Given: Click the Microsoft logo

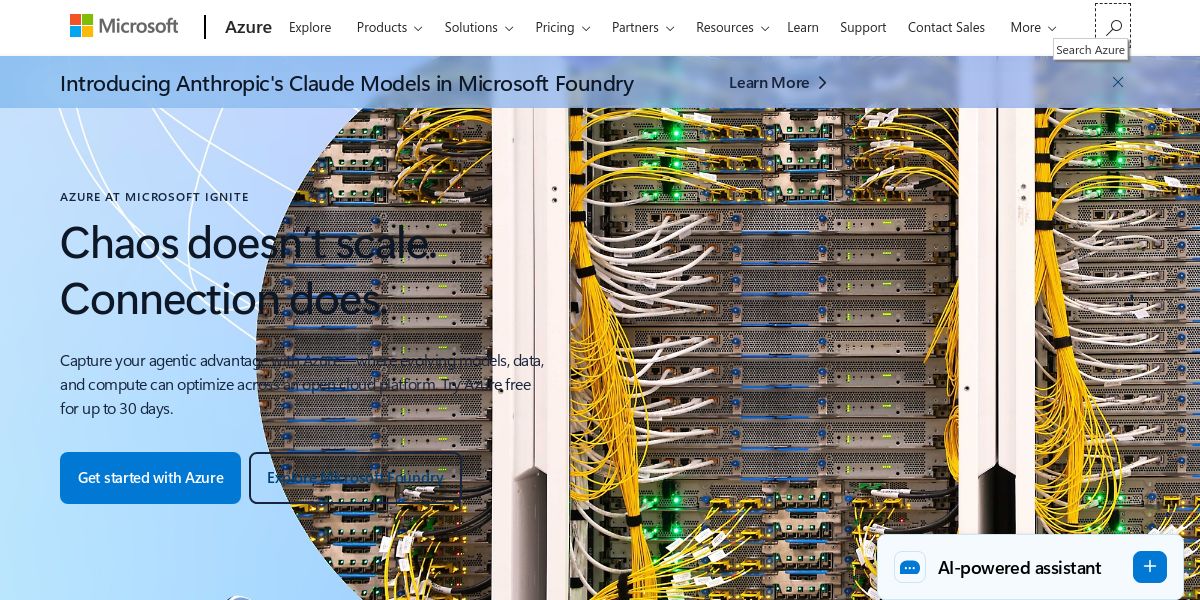Looking at the screenshot, I should [124, 26].
